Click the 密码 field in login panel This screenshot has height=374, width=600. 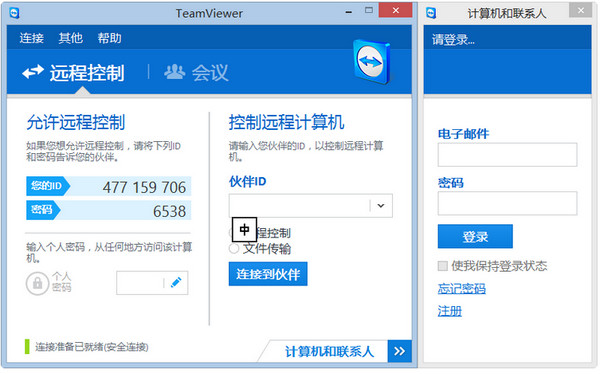coord(507,203)
